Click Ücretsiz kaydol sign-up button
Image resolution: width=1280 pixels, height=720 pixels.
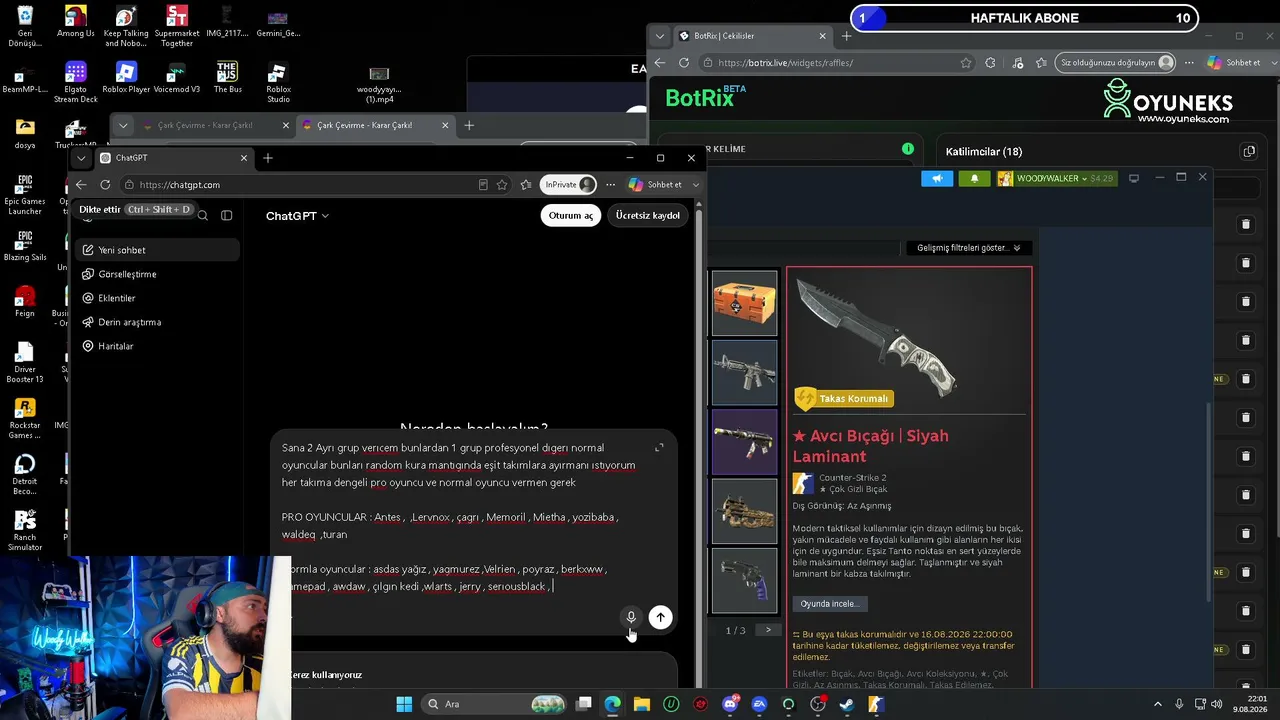point(648,215)
